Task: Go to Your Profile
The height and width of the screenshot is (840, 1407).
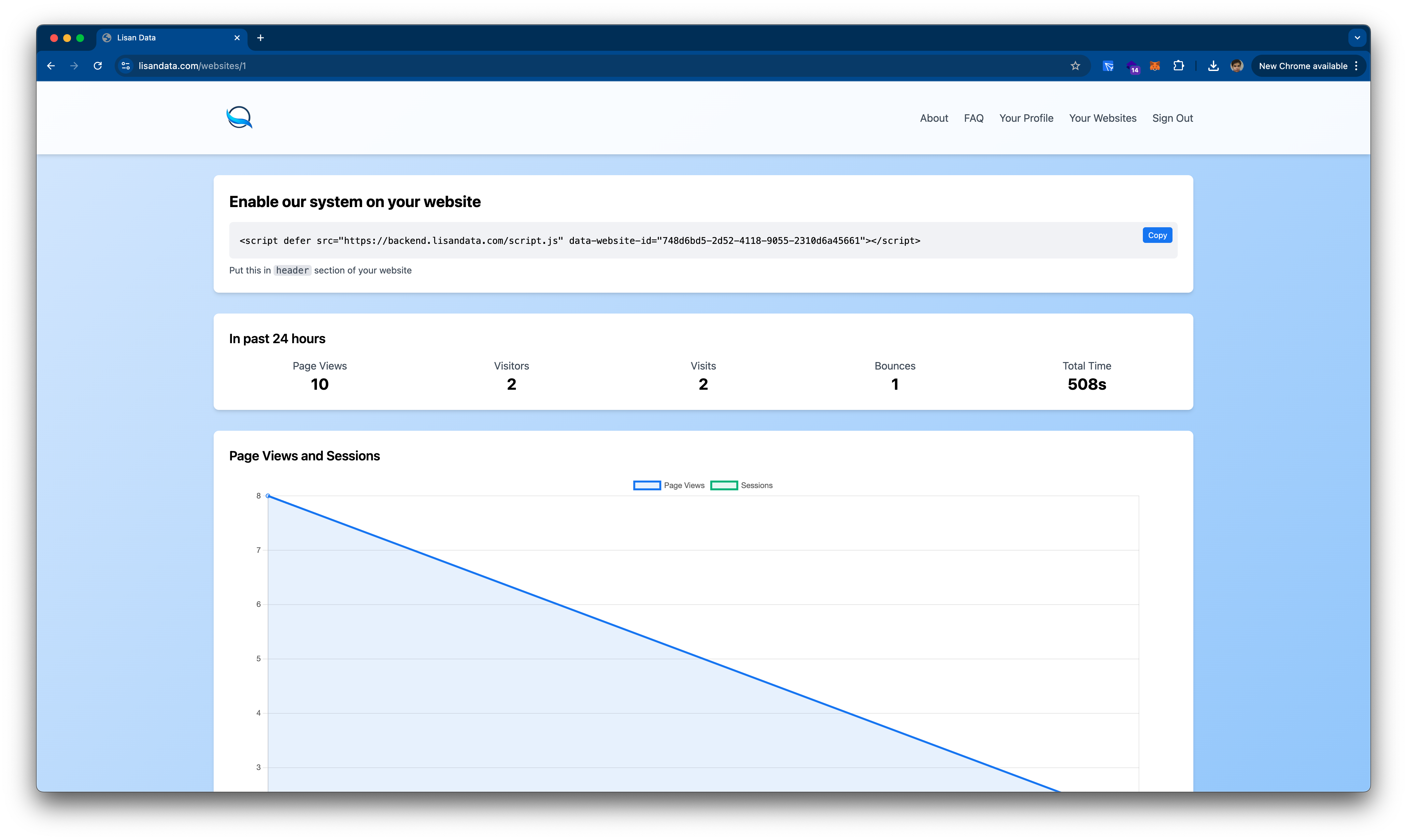Action: click(1026, 118)
